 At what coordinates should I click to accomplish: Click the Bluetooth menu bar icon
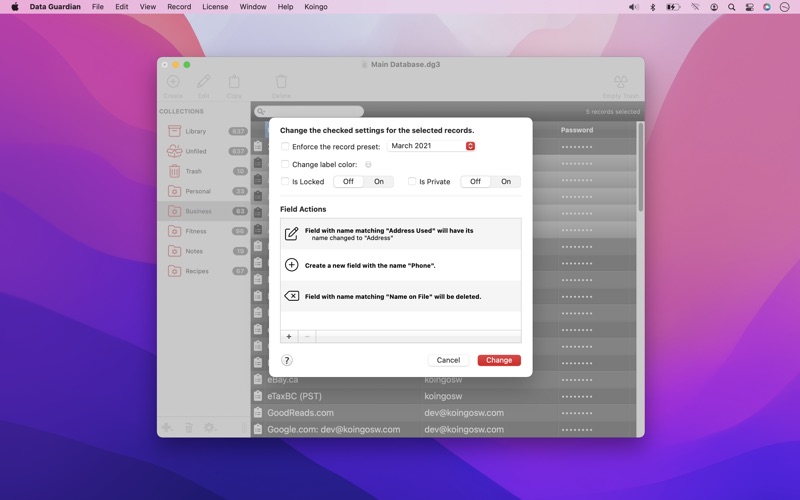[653, 7]
